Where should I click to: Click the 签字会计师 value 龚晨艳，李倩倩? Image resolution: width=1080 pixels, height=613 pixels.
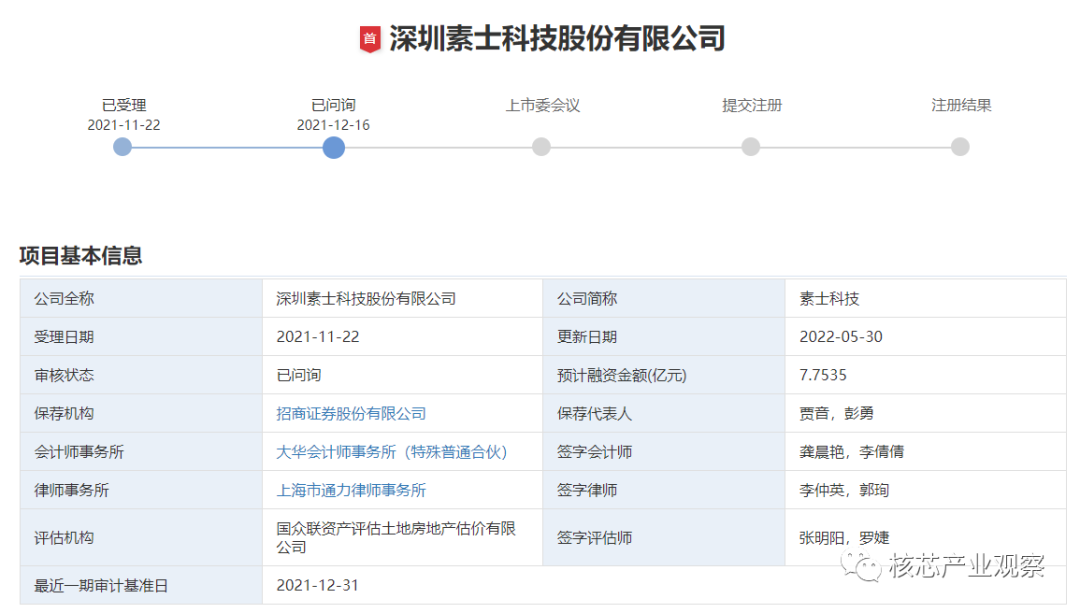(851, 453)
